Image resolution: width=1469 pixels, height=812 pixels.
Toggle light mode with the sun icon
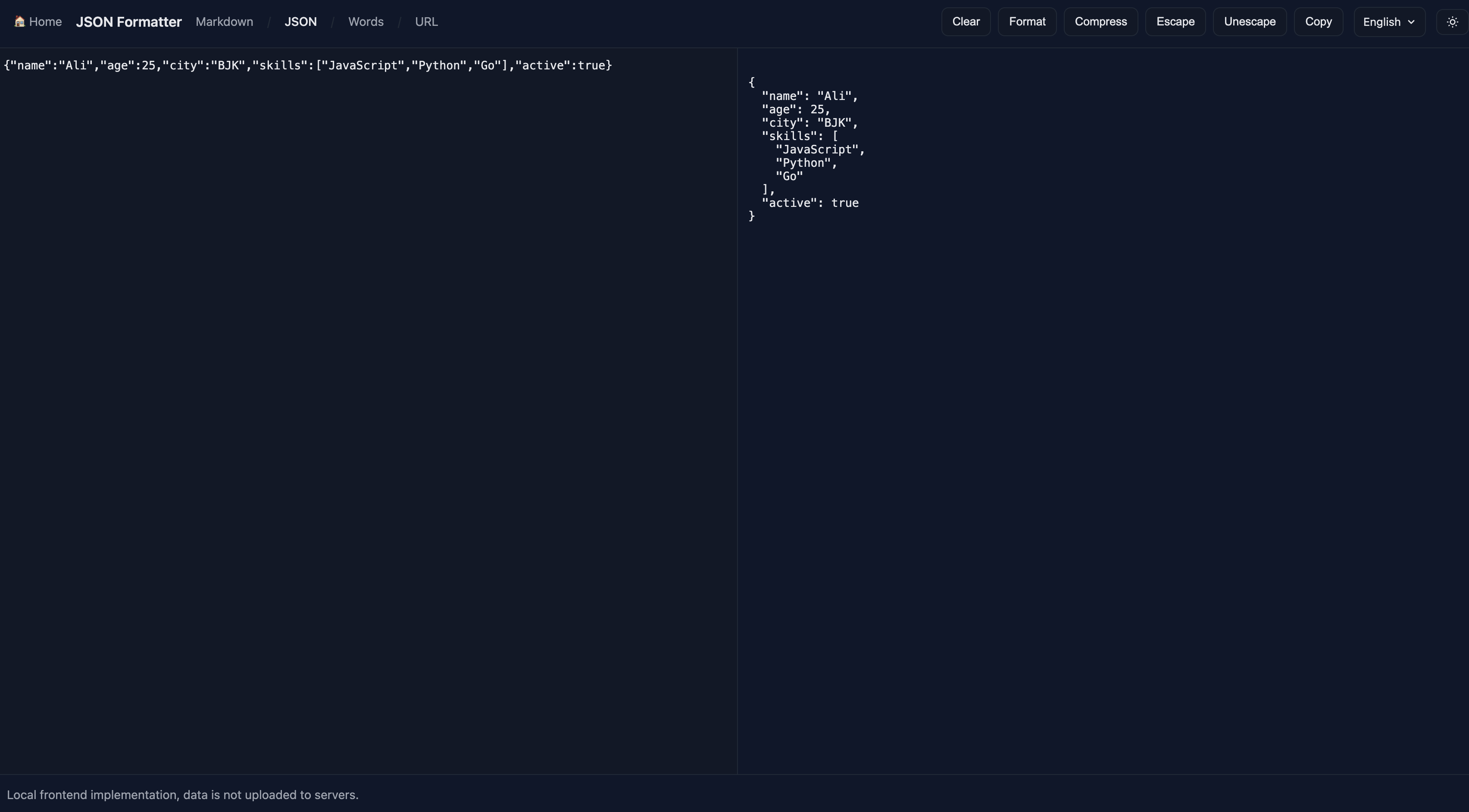pyautogui.click(x=1451, y=21)
